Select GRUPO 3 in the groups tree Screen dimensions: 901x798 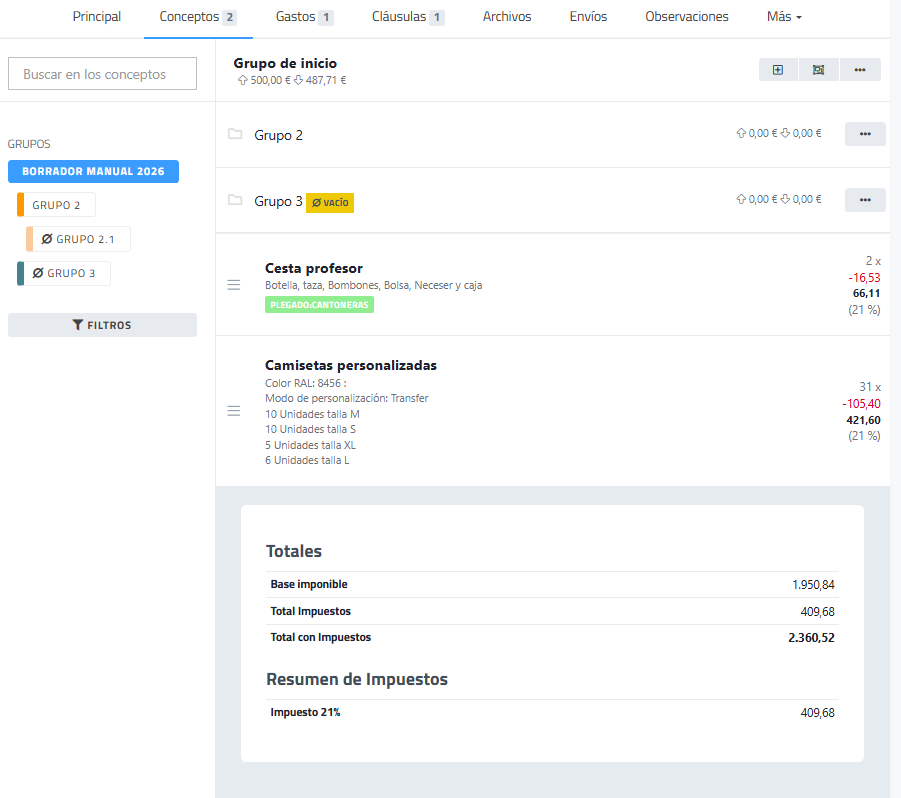point(64,273)
